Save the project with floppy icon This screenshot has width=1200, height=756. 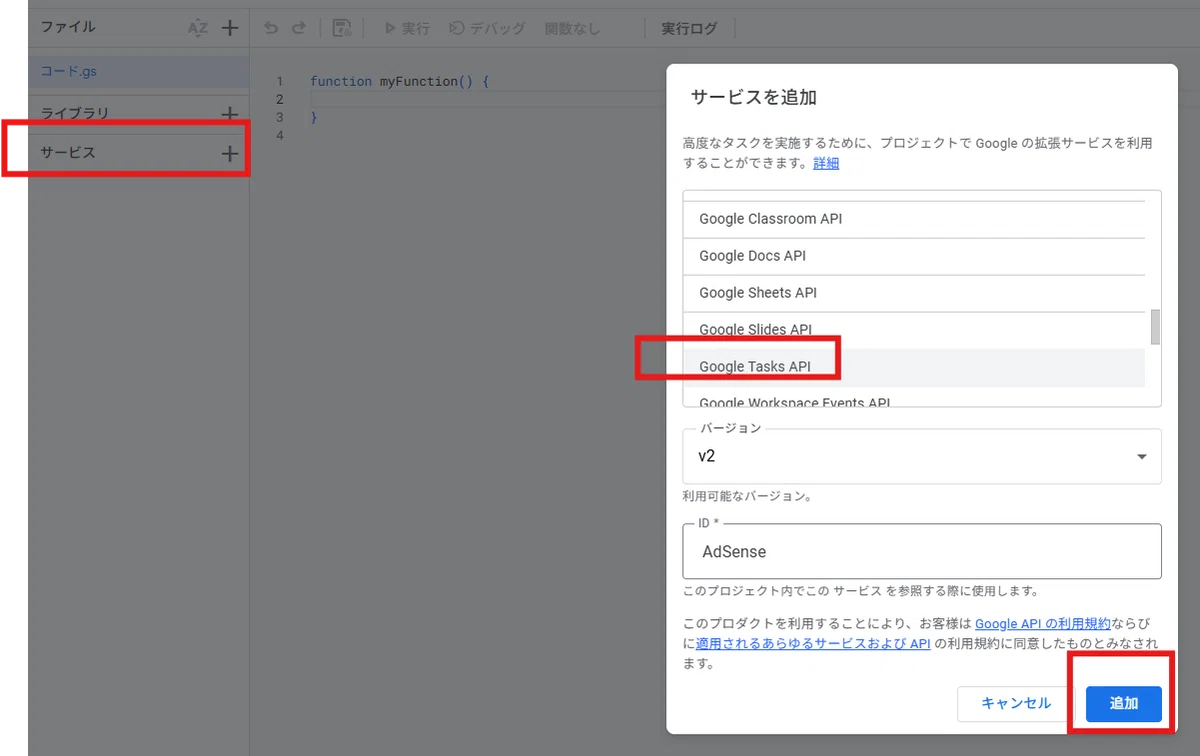click(x=341, y=28)
